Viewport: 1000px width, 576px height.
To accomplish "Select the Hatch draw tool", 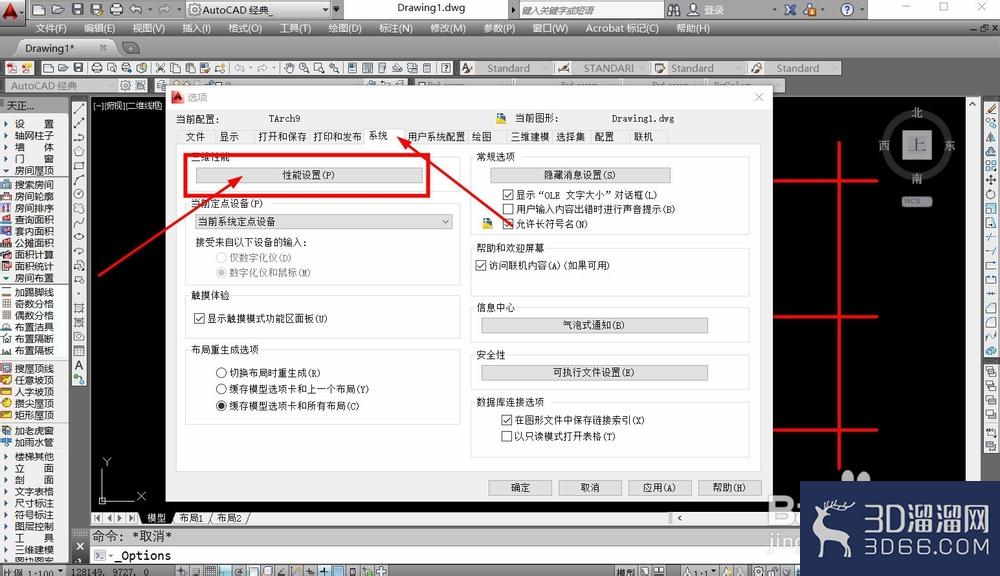I will pos(79,307).
